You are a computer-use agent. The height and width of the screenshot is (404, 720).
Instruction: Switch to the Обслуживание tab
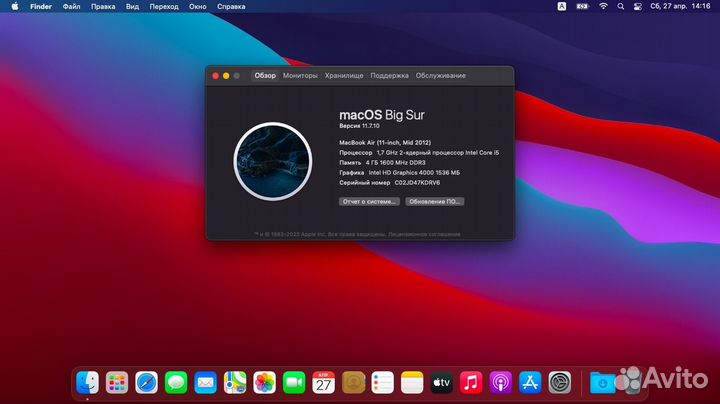(x=440, y=75)
